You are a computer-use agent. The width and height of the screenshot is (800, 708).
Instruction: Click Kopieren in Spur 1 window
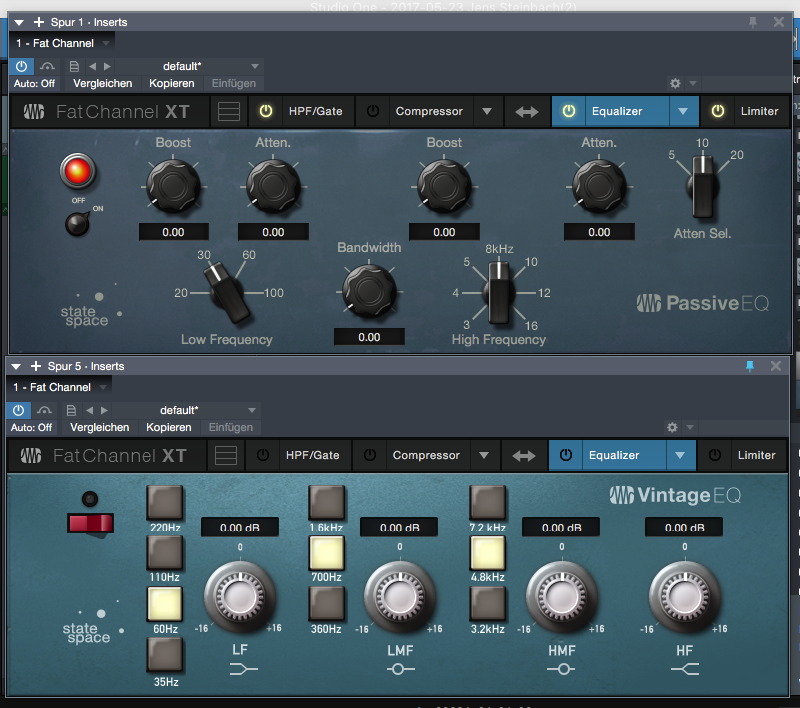tap(171, 84)
